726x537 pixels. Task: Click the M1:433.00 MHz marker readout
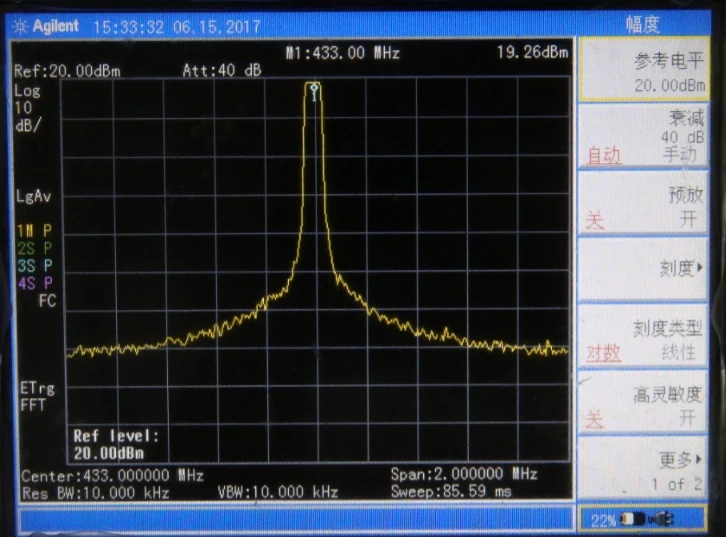pyautogui.click(x=343, y=53)
